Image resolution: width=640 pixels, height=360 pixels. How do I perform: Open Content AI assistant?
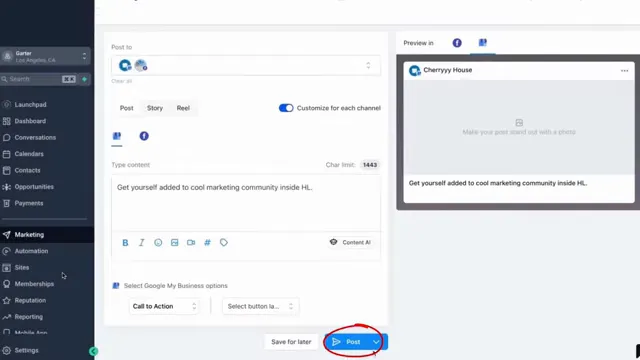(x=350, y=242)
